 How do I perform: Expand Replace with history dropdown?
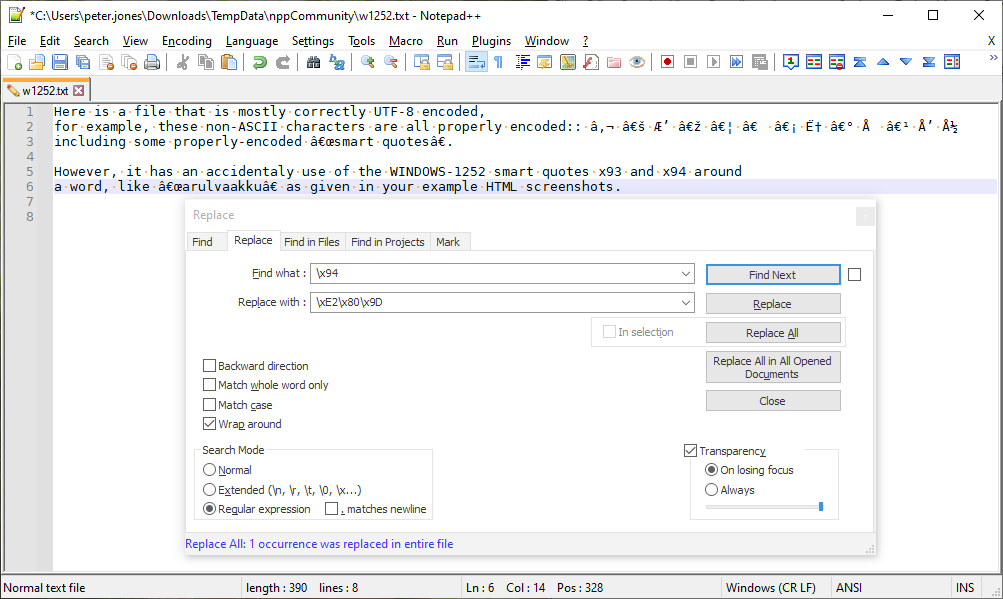pyautogui.click(x=686, y=302)
